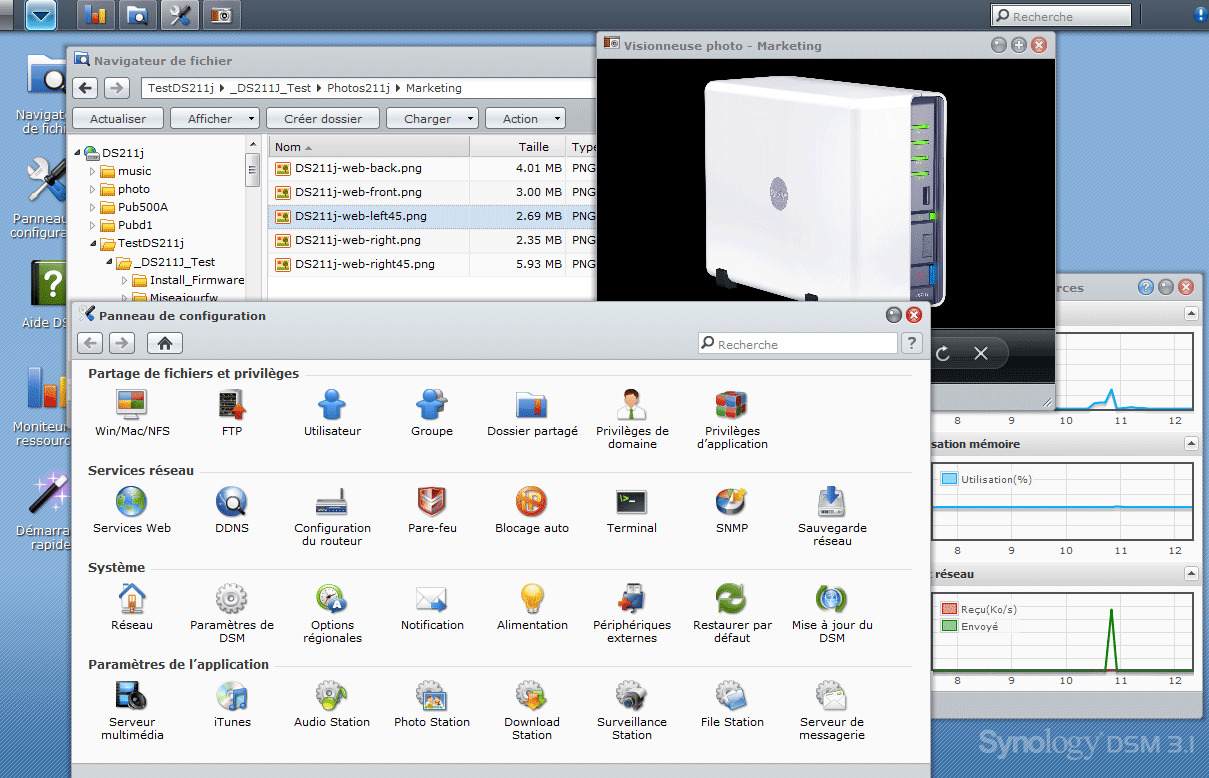1209x778 pixels.
Task: Open Dossier partagé settings
Action: point(532,413)
